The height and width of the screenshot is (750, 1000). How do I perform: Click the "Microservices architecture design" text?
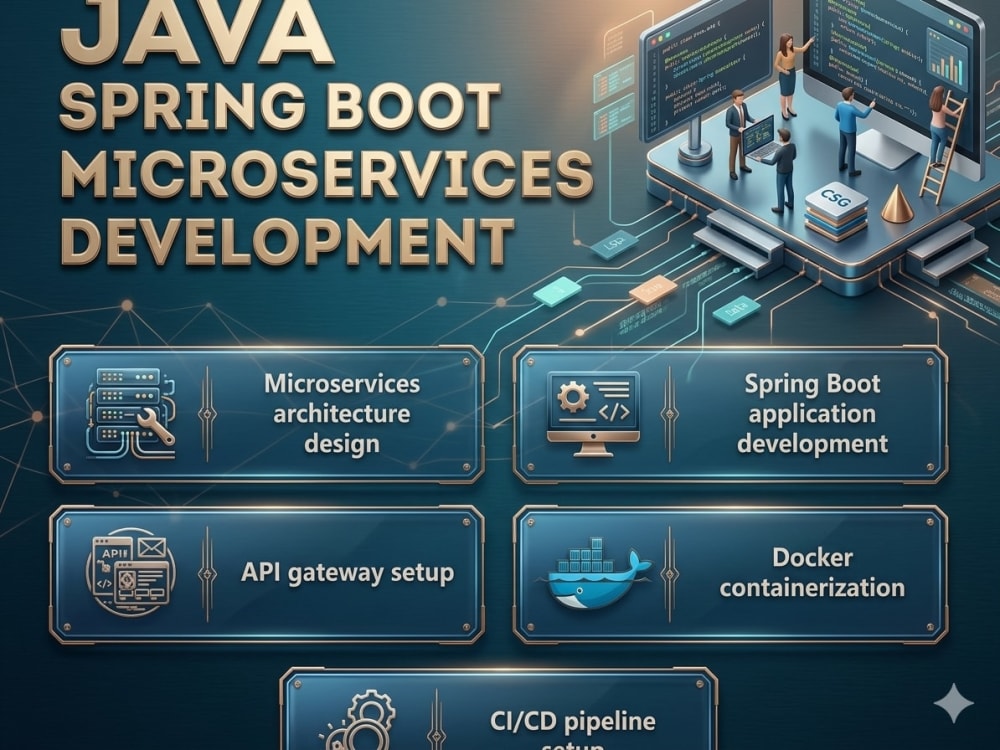[x=342, y=413]
